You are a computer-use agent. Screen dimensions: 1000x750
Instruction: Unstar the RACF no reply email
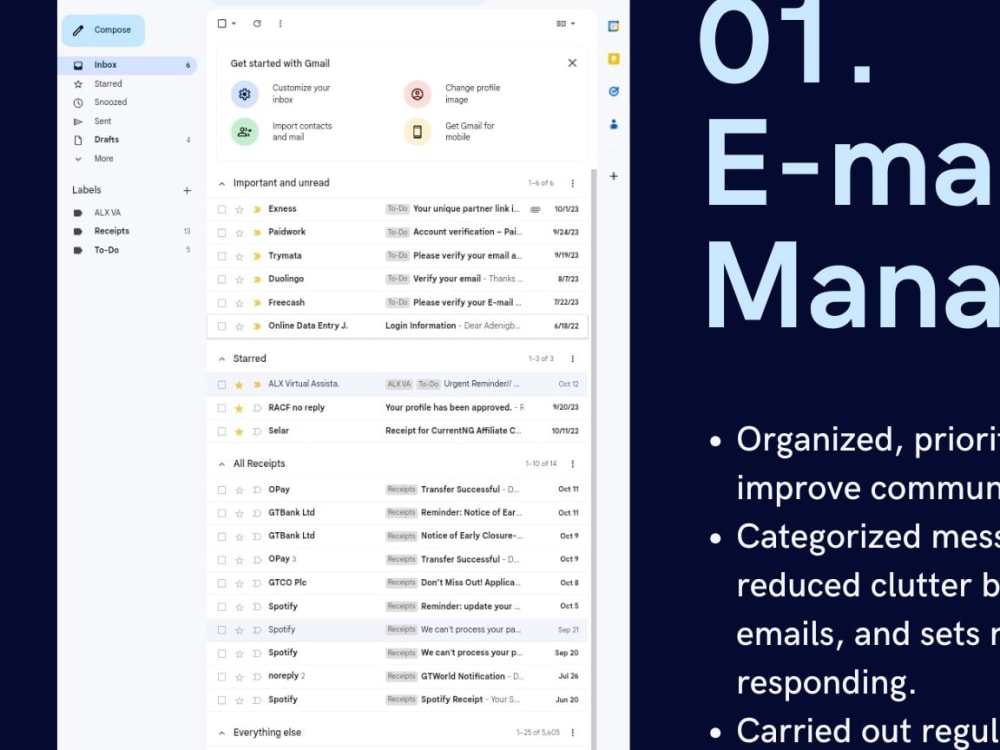coord(239,408)
